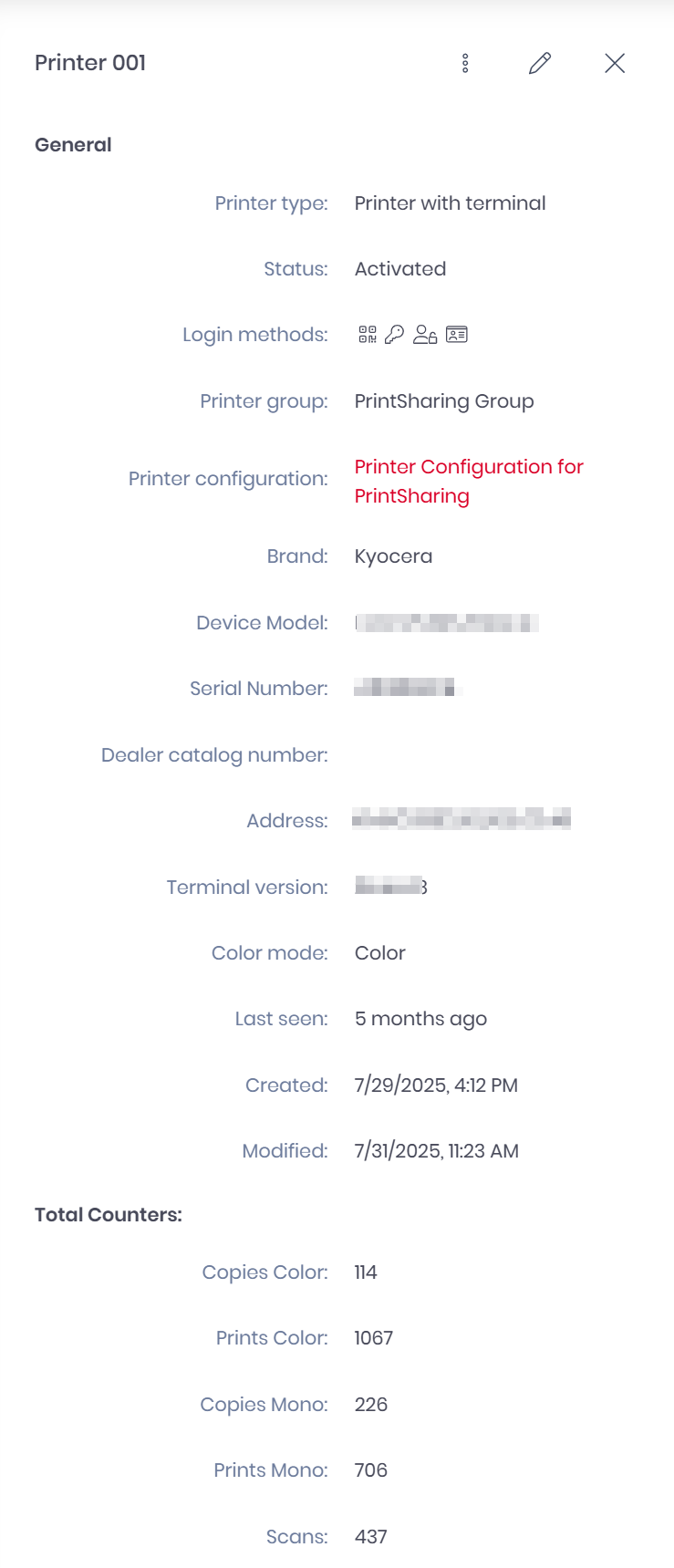The image size is (674, 1568).
Task: Click the Kyocera brand value
Action: (393, 556)
